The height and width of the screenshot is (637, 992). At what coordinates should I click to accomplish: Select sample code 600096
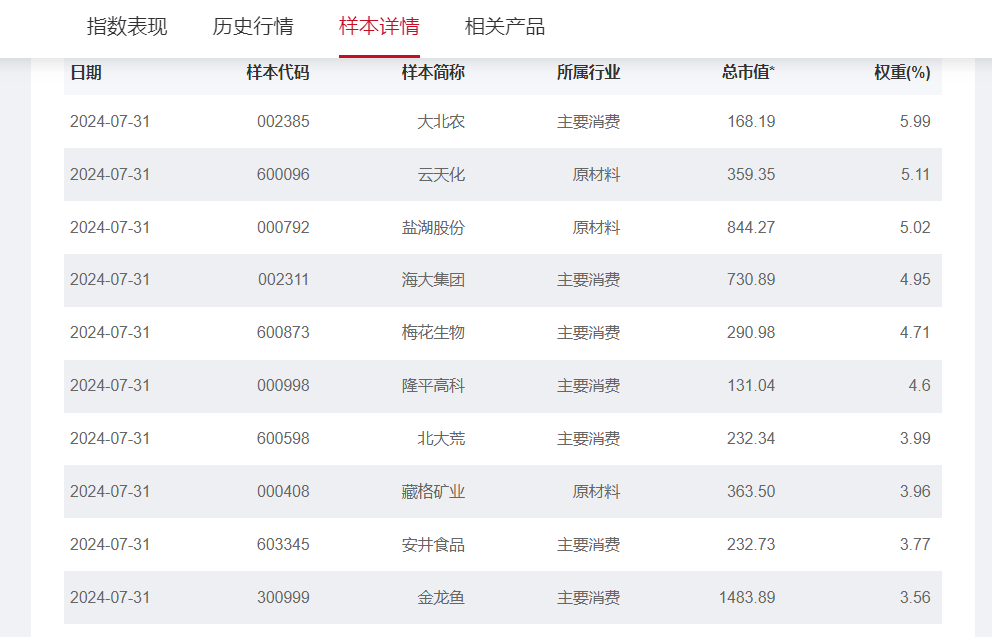click(283, 175)
